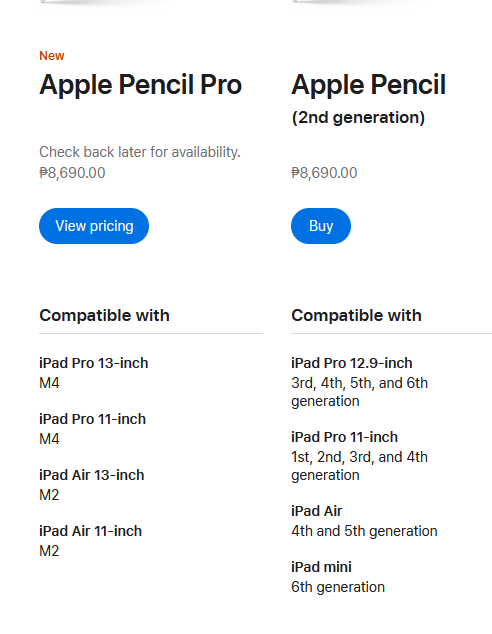
Task: Click Compatible with heading under Pencil Pro
Action: point(104,315)
